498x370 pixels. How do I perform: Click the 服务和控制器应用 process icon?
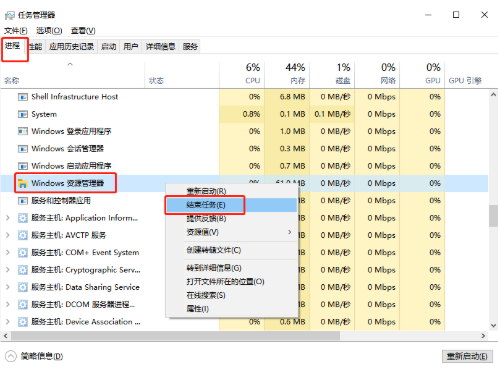(x=22, y=201)
